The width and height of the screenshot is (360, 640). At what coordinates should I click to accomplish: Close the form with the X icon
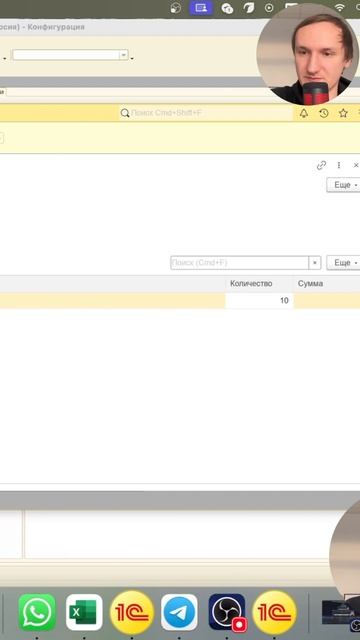356,165
